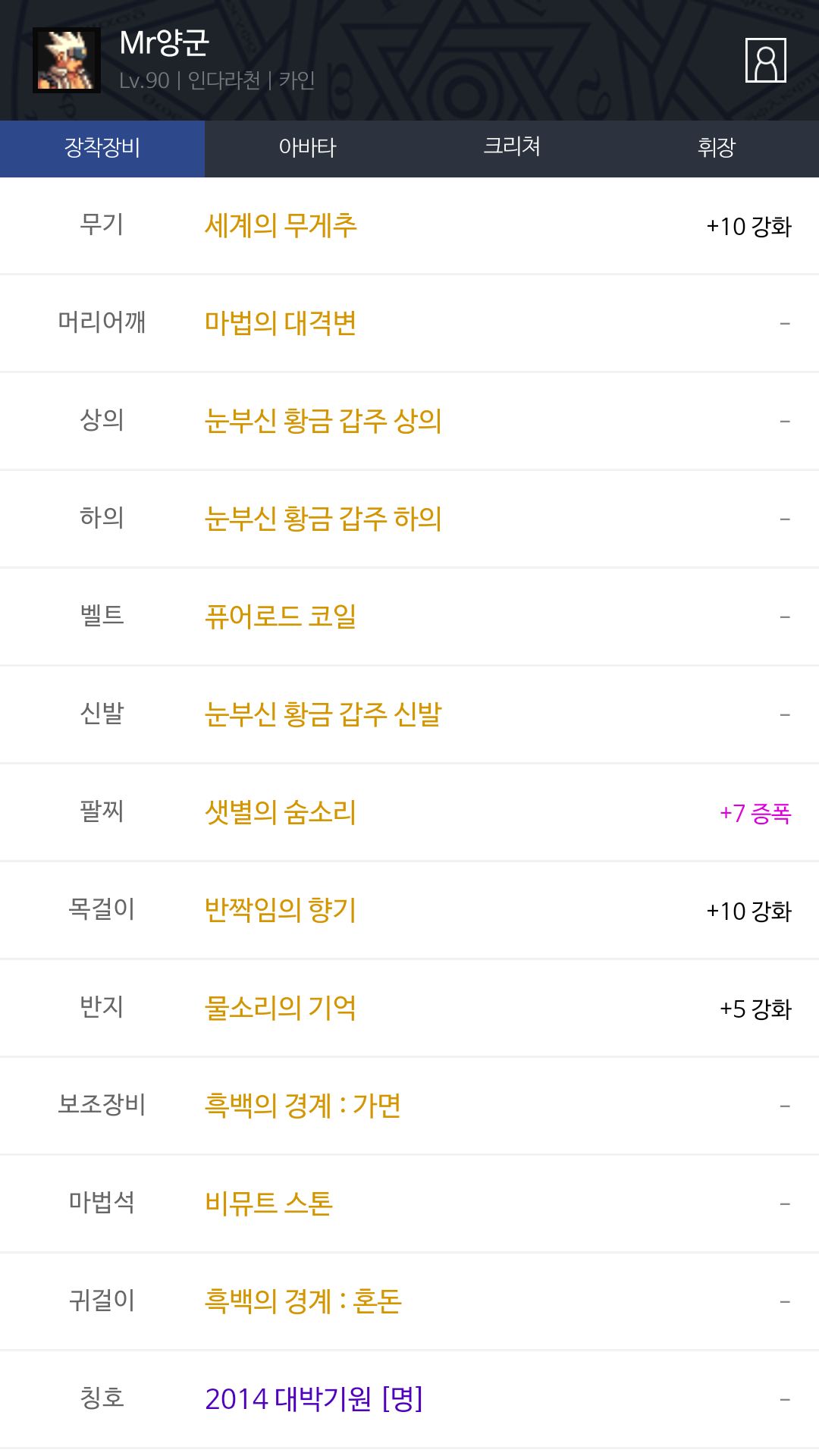Tap the +7 증폭 amplification label
The width and height of the screenshot is (819, 1456).
click(755, 813)
